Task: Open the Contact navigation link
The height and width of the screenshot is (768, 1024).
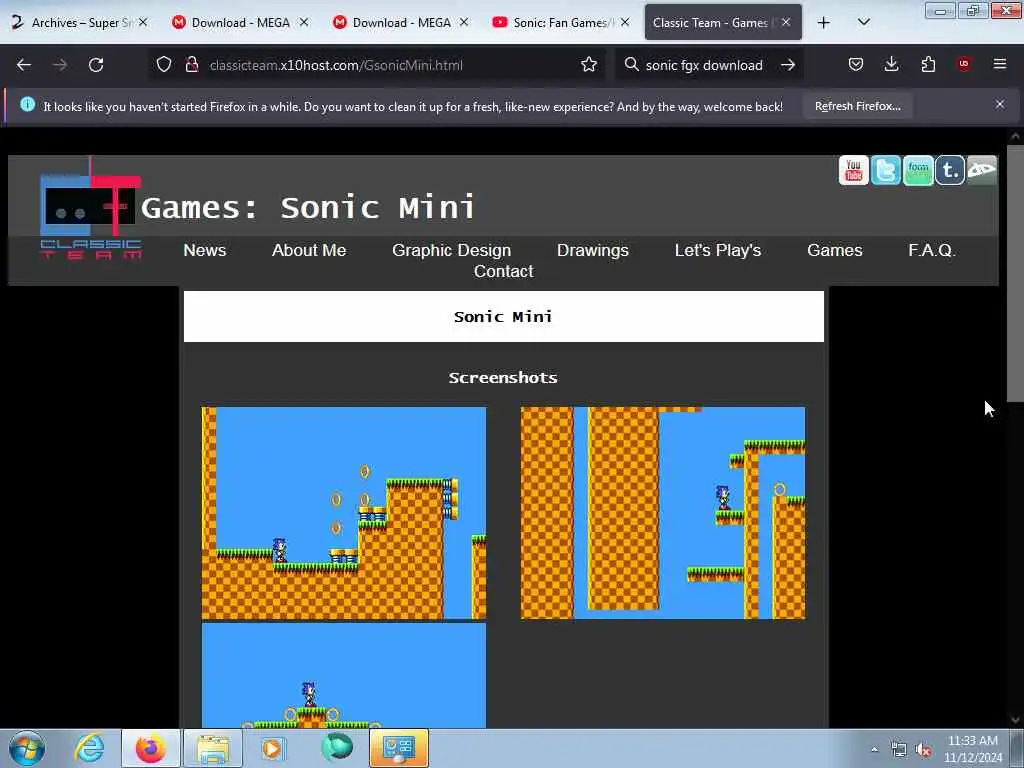Action: [503, 271]
